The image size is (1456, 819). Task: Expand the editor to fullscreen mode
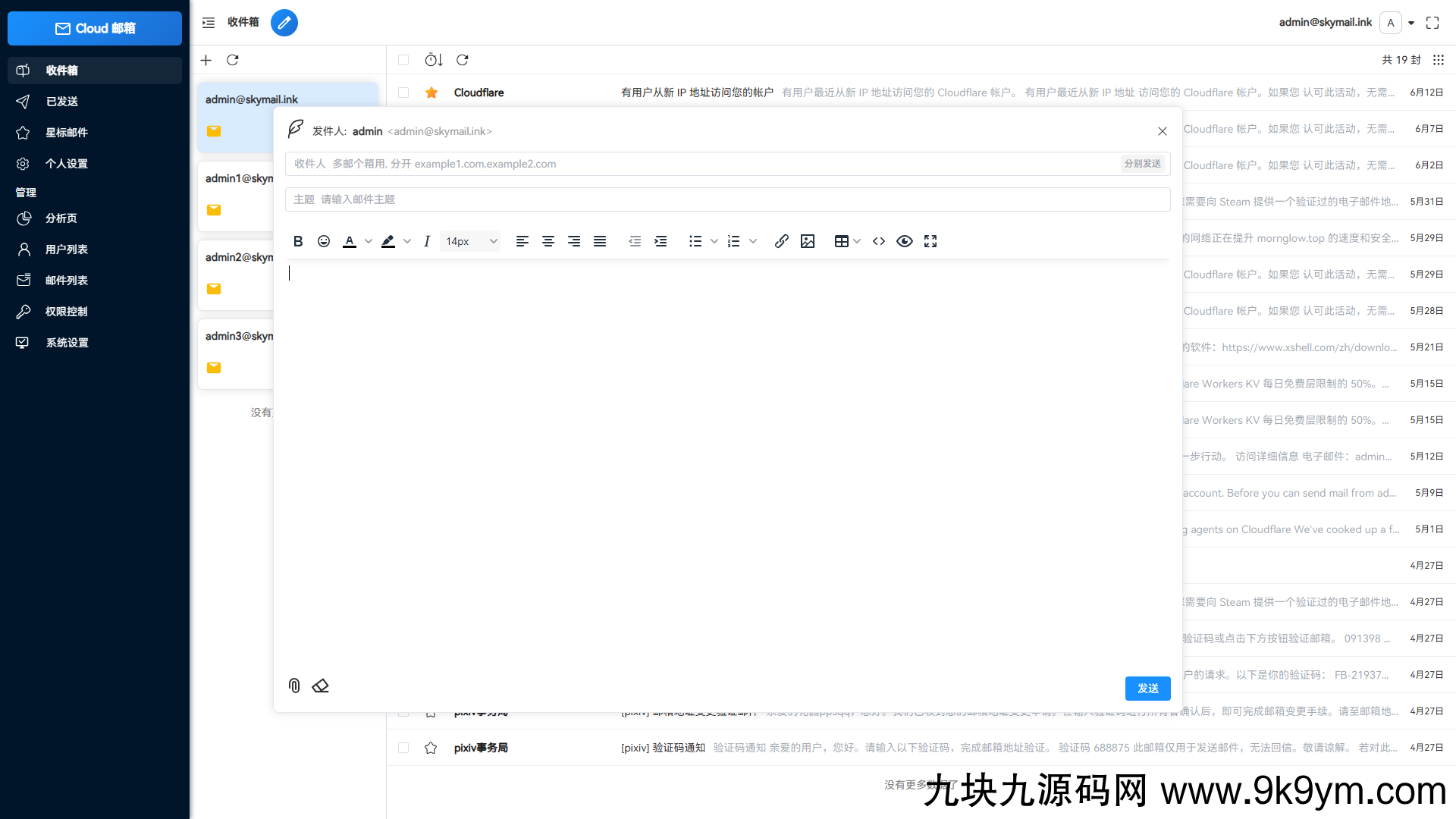point(930,241)
